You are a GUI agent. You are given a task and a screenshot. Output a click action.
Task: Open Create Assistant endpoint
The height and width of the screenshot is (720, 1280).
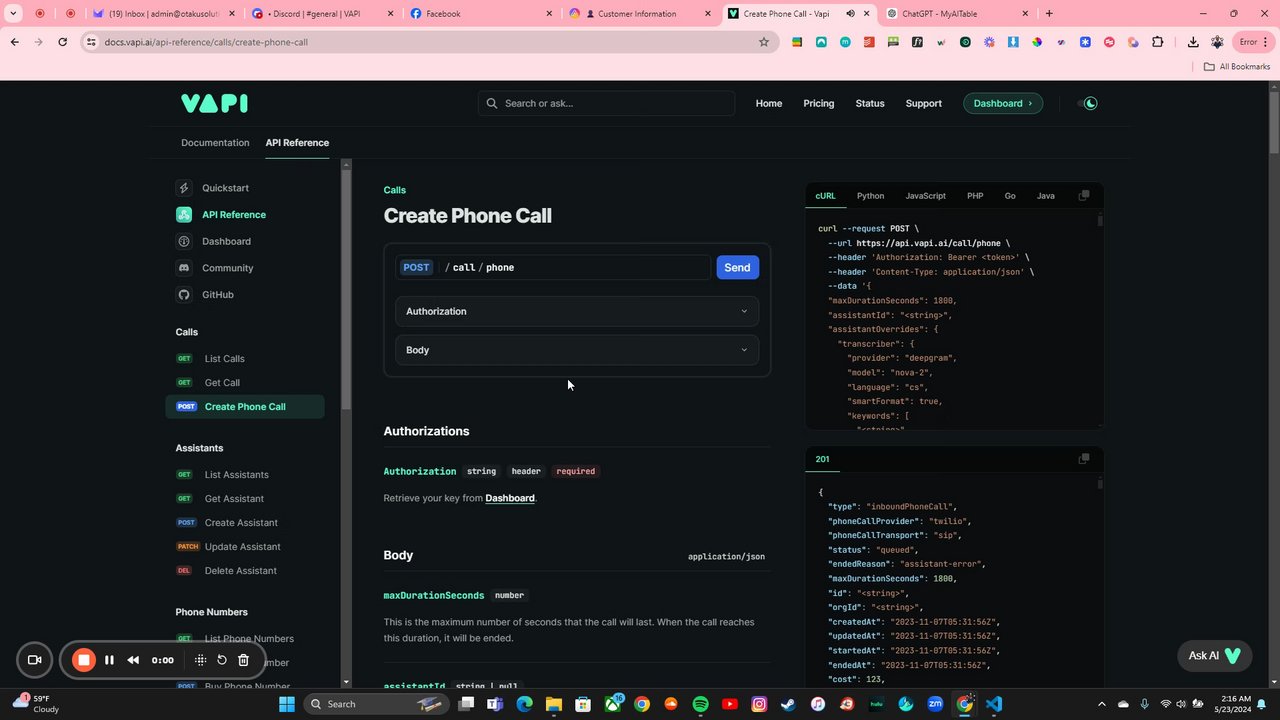pos(245,523)
